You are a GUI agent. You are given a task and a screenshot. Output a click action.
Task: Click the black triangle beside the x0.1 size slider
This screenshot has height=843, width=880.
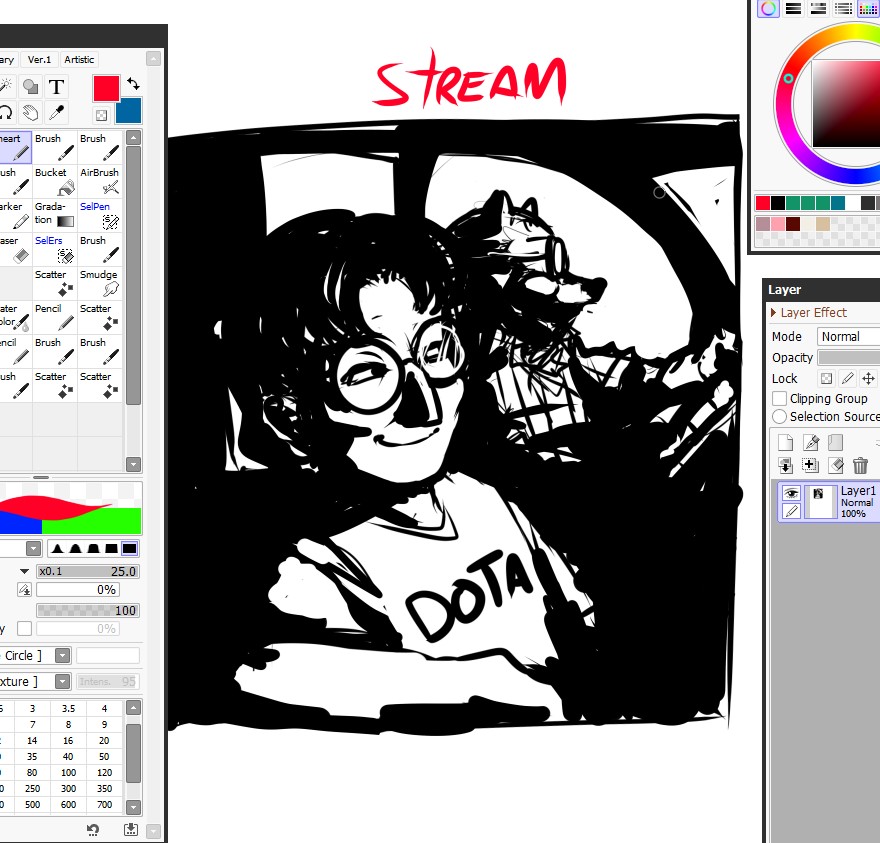(24, 571)
